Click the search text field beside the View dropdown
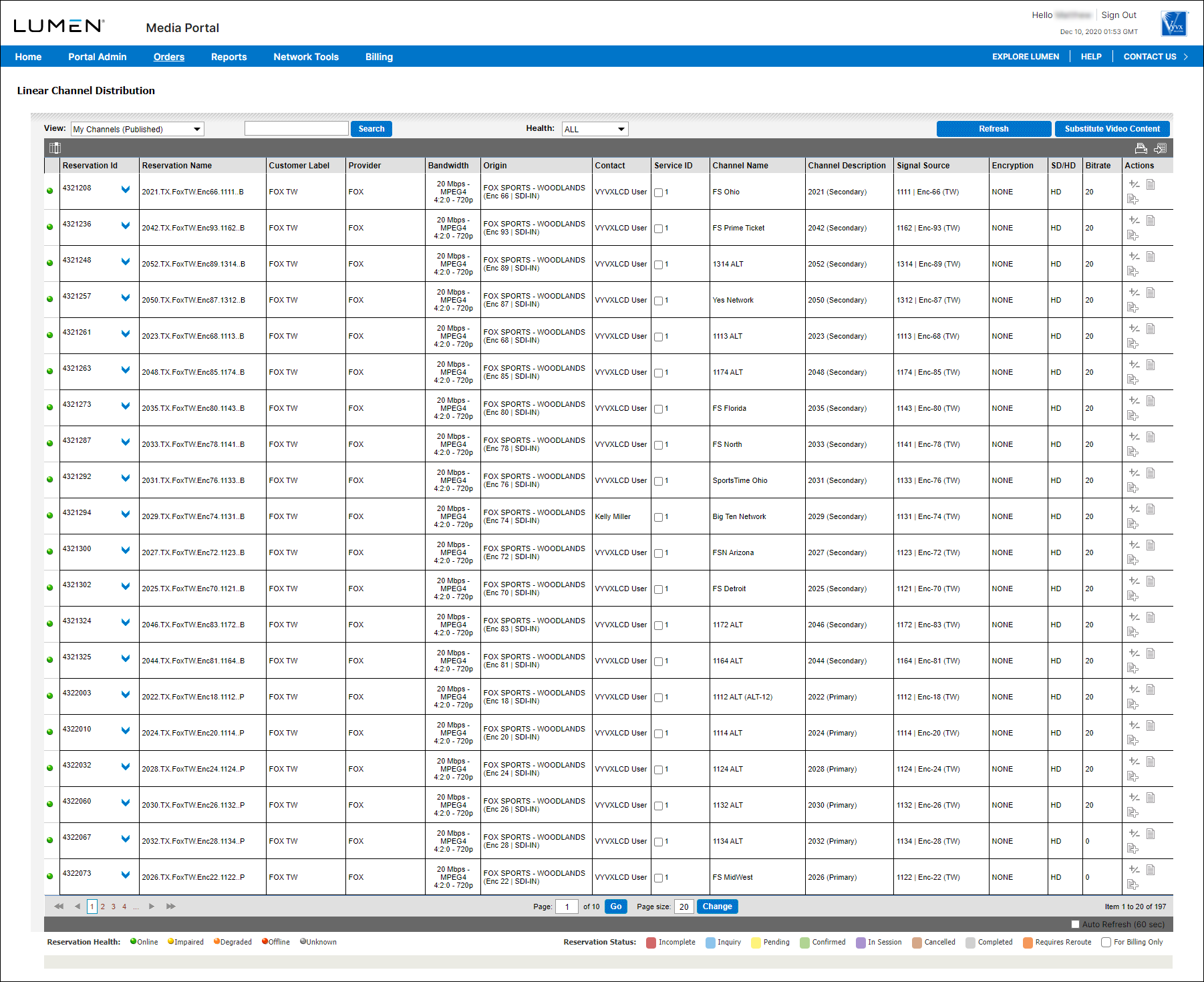The image size is (1204, 982). [x=297, y=128]
